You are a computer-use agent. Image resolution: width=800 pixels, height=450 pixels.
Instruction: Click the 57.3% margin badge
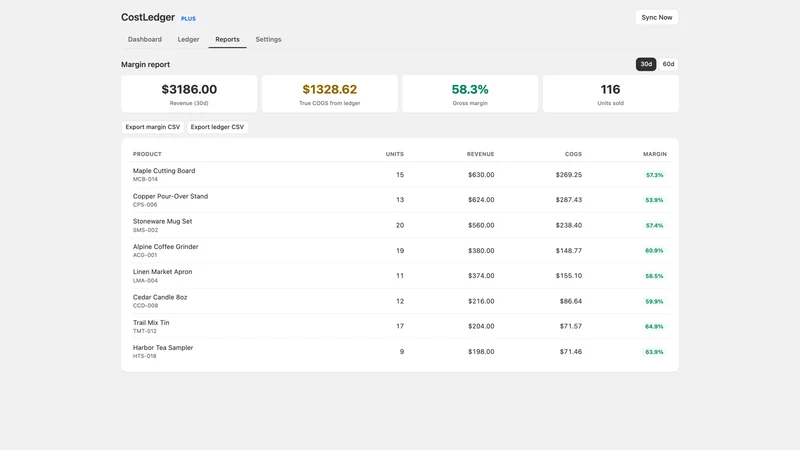coord(655,175)
